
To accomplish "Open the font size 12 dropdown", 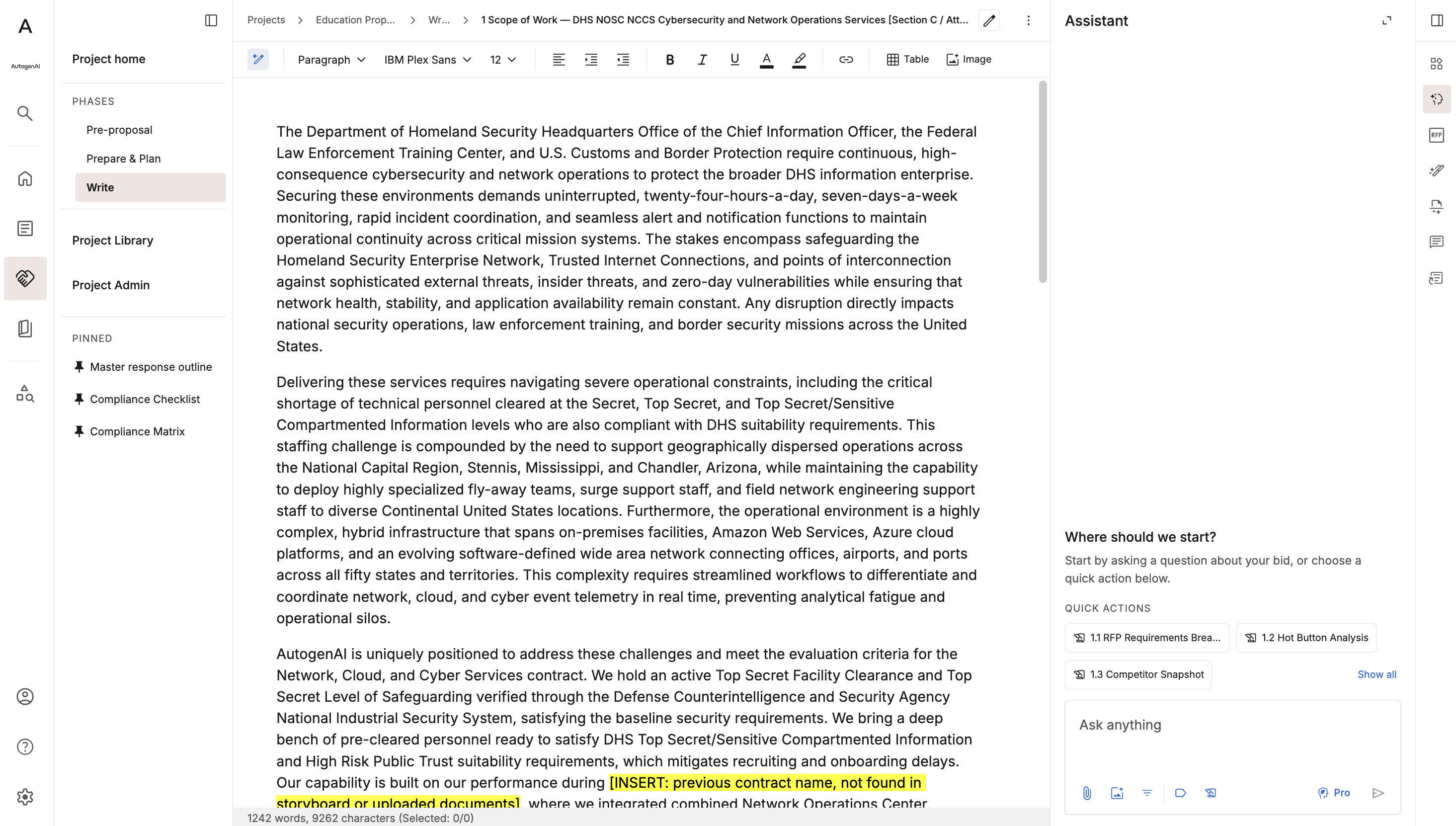I will tap(503, 60).
